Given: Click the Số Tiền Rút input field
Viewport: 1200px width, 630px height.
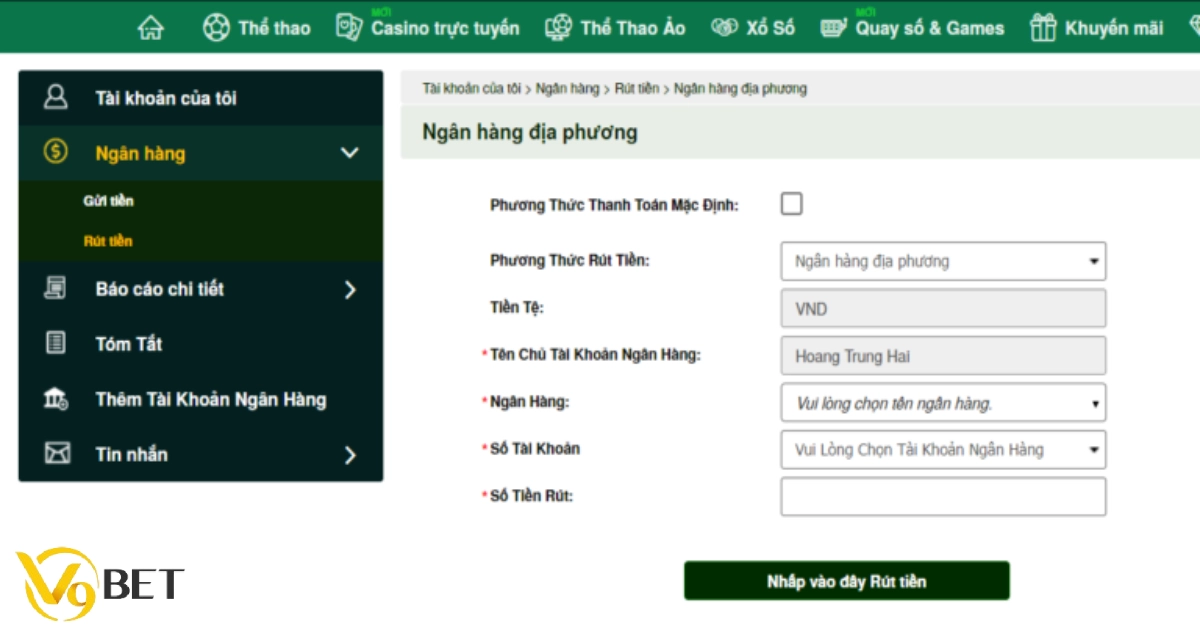Looking at the screenshot, I should [943, 496].
